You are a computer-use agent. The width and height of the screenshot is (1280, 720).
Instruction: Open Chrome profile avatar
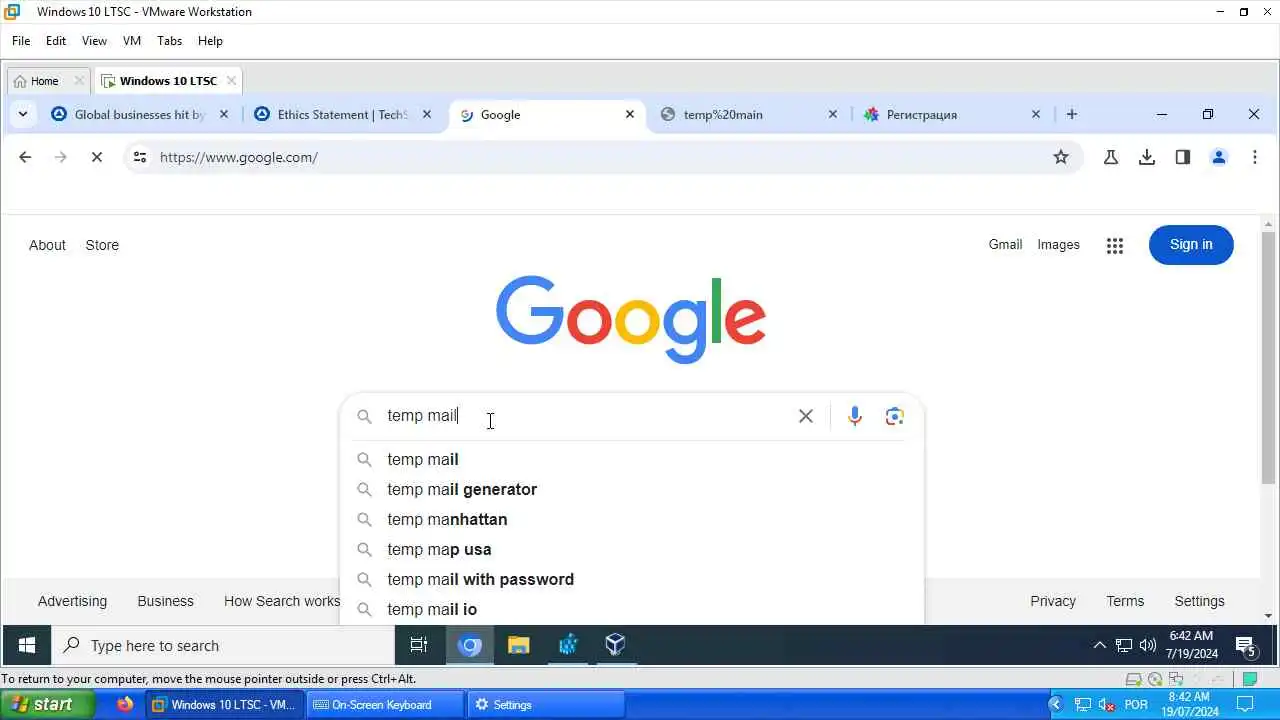pyautogui.click(x=1219, y=157)
